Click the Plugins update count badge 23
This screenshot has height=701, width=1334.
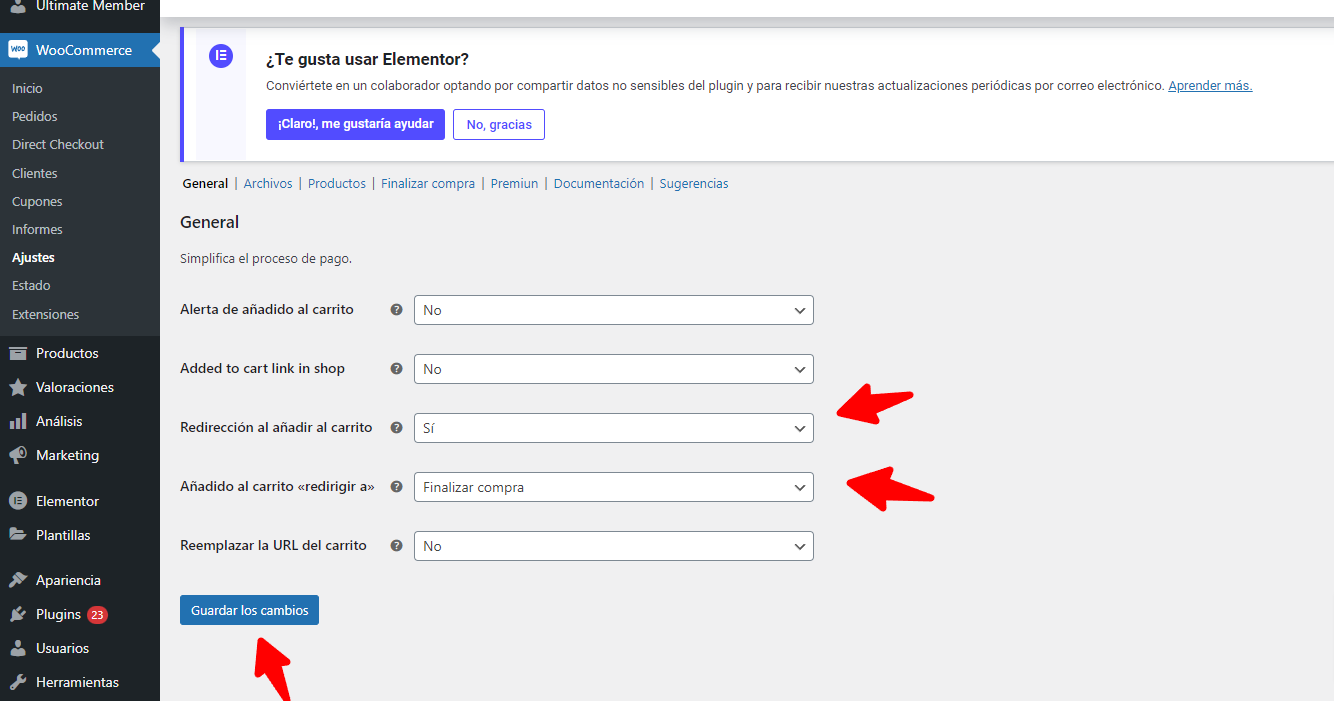[x=97, y=615]
